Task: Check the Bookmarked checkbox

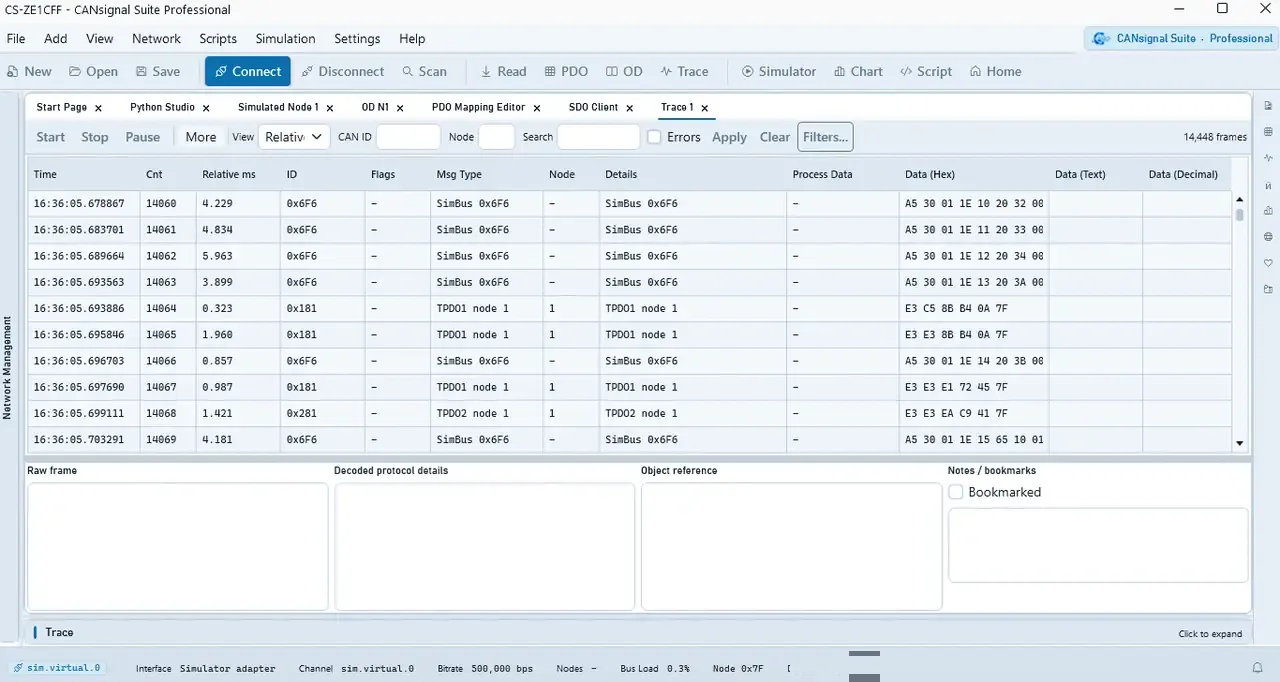Action: coord(956,492)
